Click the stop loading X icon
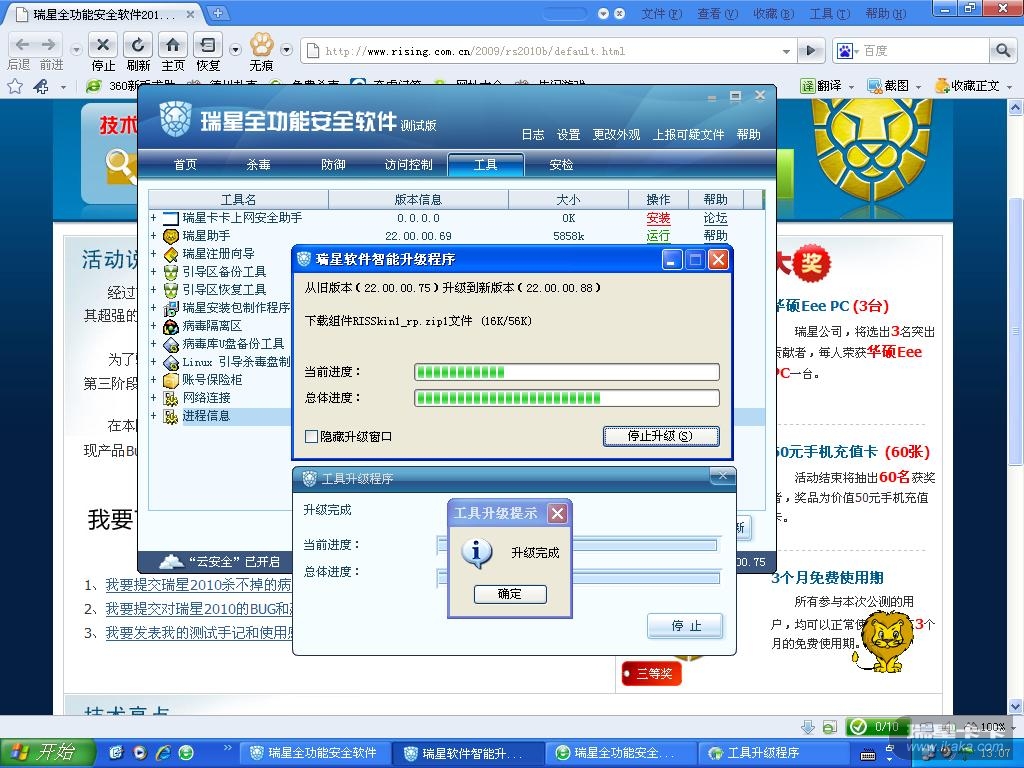1024x768 pixels. [103, 44]
